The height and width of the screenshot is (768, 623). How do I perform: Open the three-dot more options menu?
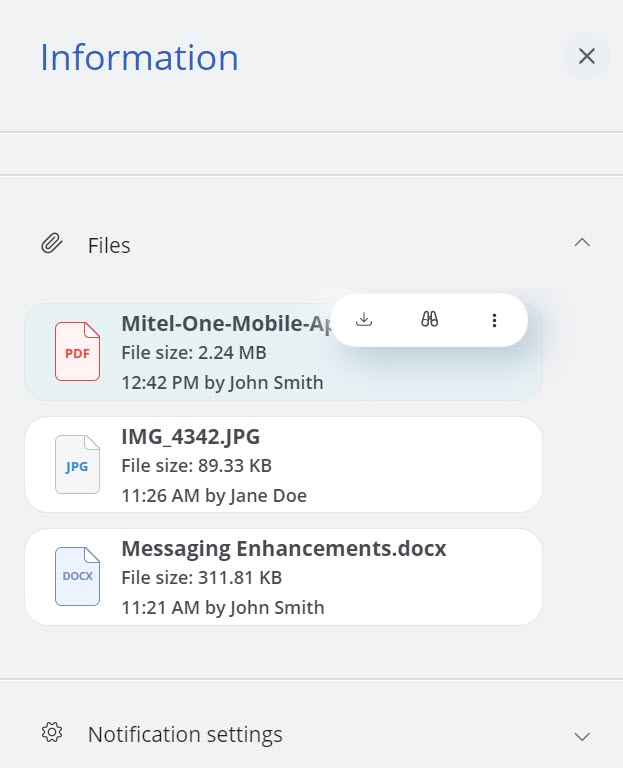[494, 320]
